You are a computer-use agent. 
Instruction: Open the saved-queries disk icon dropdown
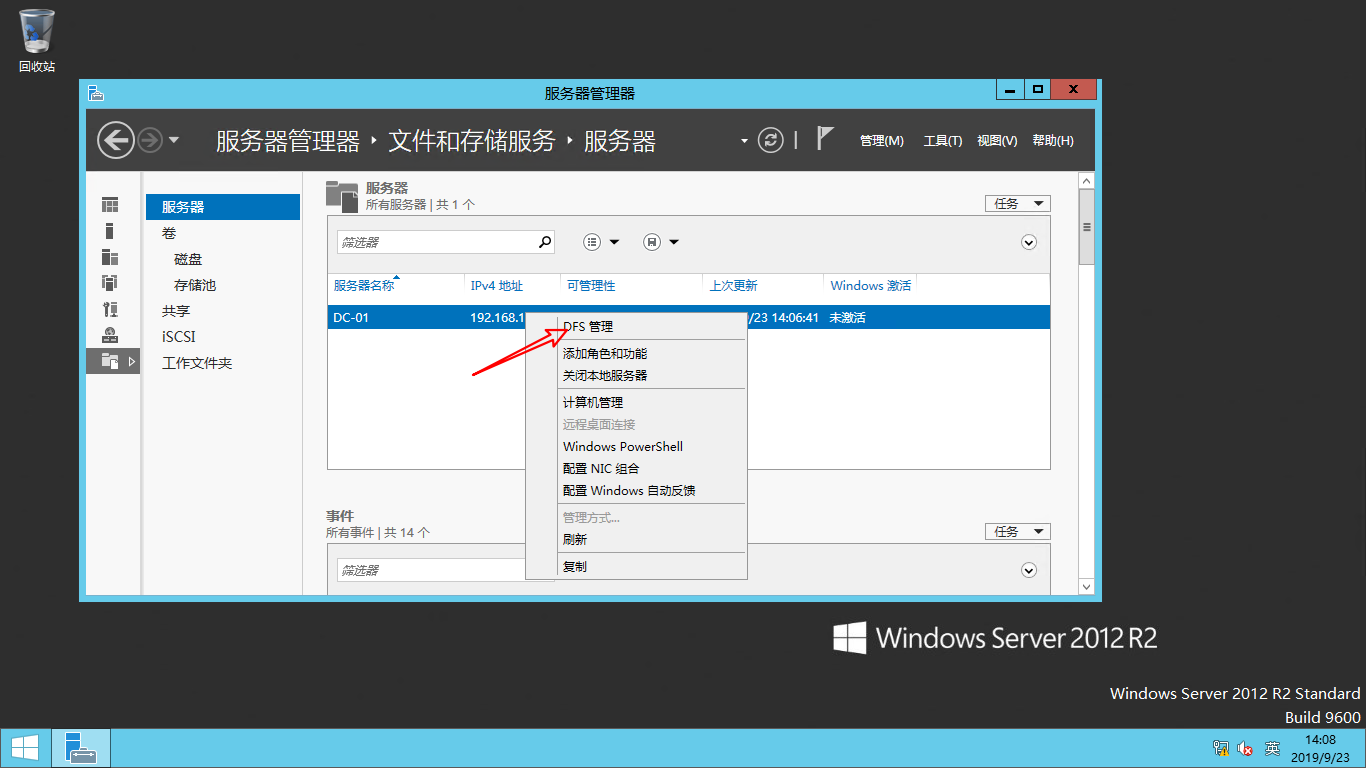click(x=661, y=242)
